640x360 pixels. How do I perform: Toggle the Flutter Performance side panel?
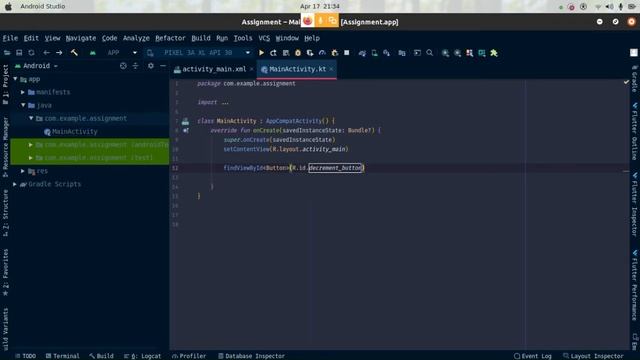[x=635, y=285]
